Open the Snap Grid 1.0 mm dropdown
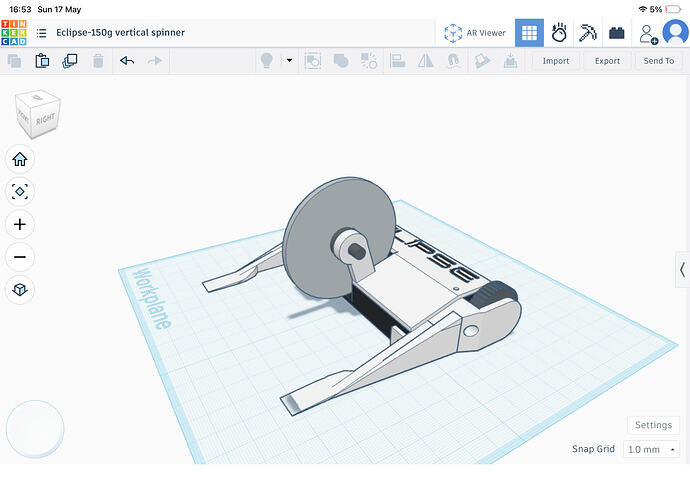690x479 pixels. (652, 449)
